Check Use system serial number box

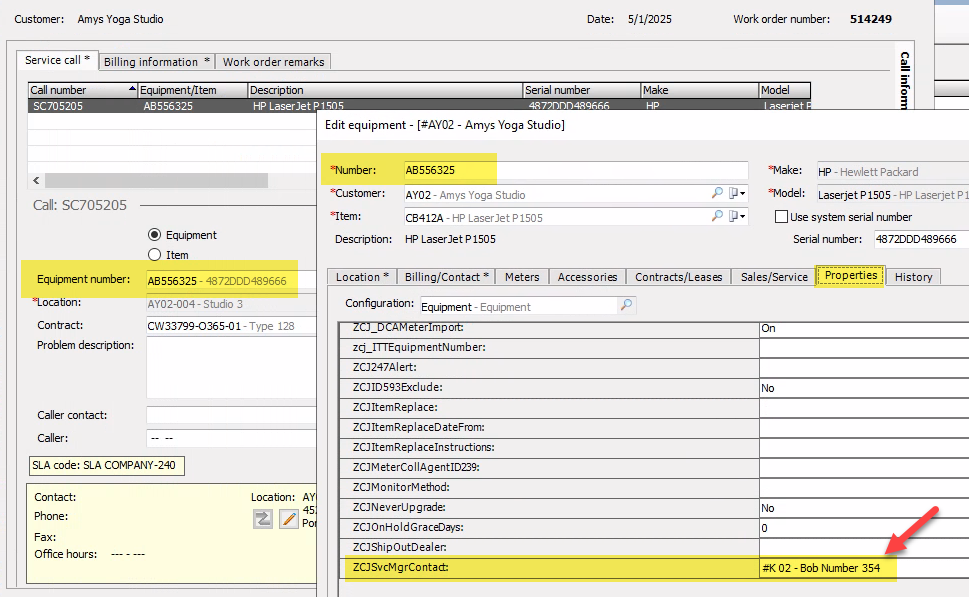point(781,217)
